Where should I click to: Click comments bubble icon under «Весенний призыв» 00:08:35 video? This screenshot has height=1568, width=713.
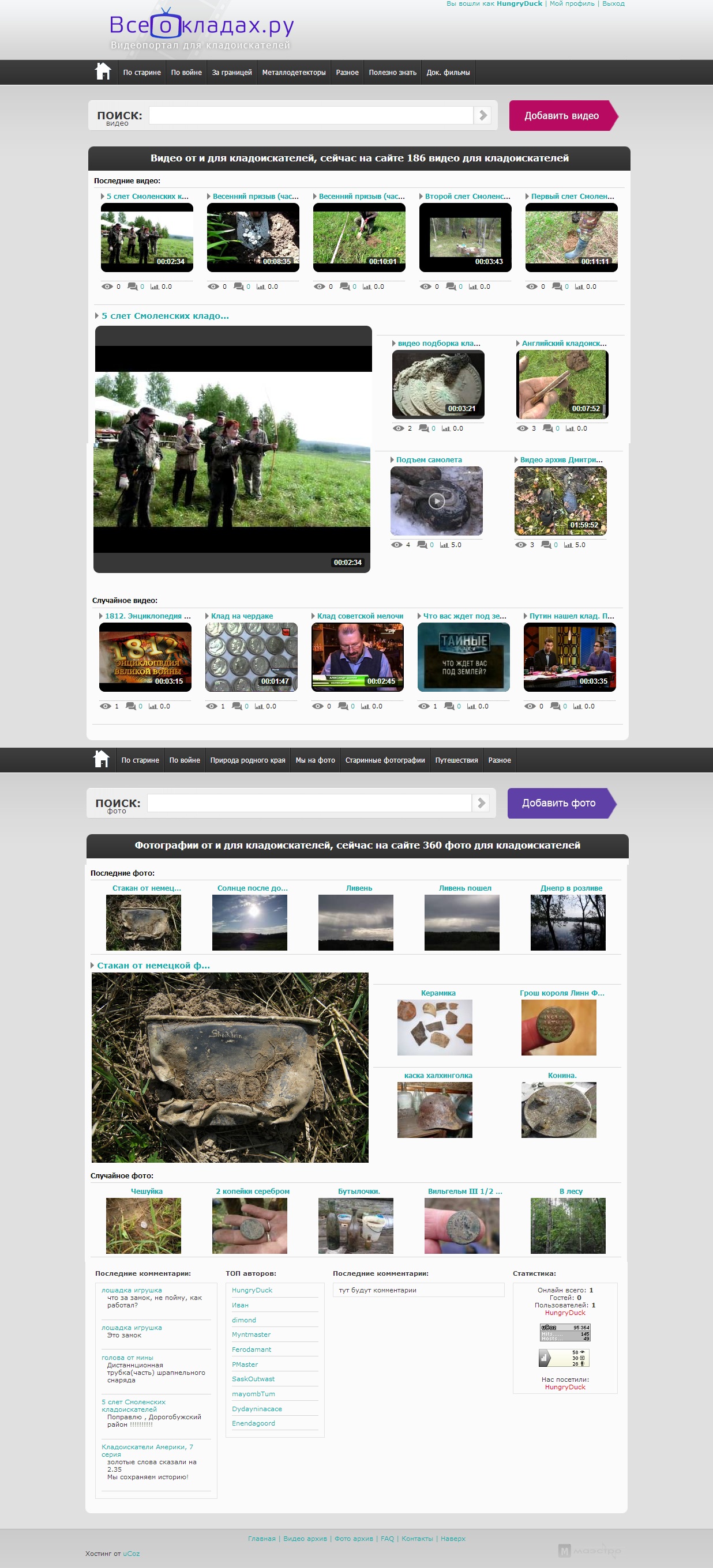coord(239,286)
